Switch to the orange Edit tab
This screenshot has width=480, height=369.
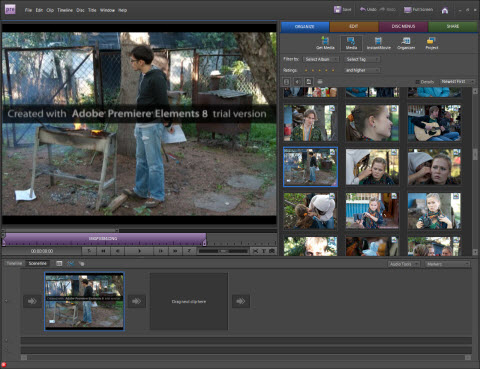(354, 26)
